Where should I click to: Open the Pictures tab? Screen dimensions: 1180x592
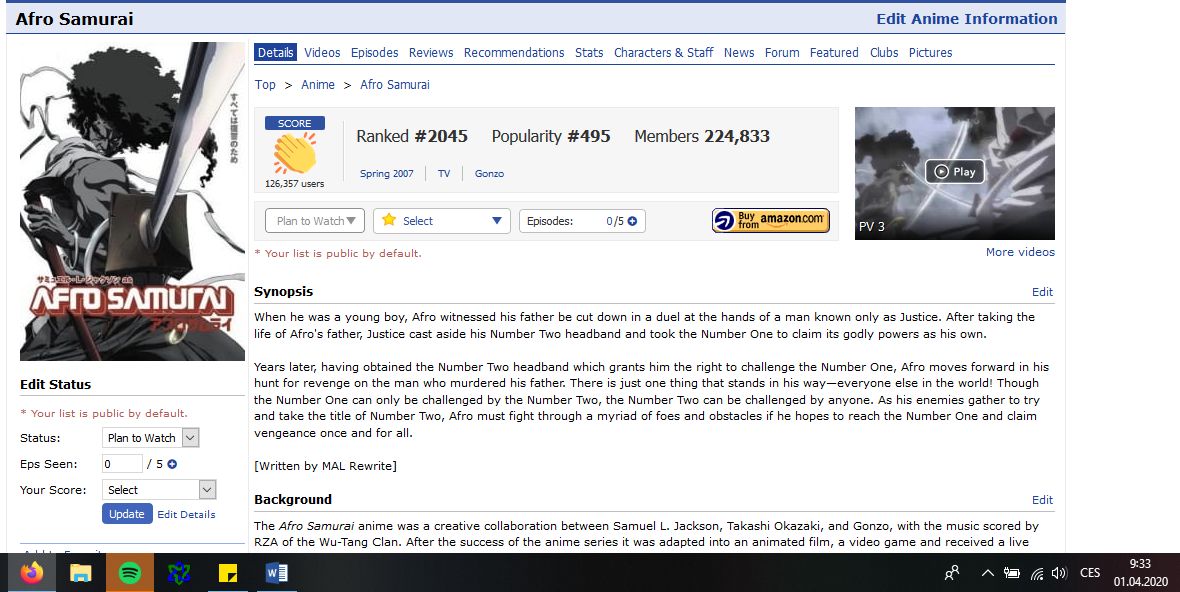(x=930, y=53)
